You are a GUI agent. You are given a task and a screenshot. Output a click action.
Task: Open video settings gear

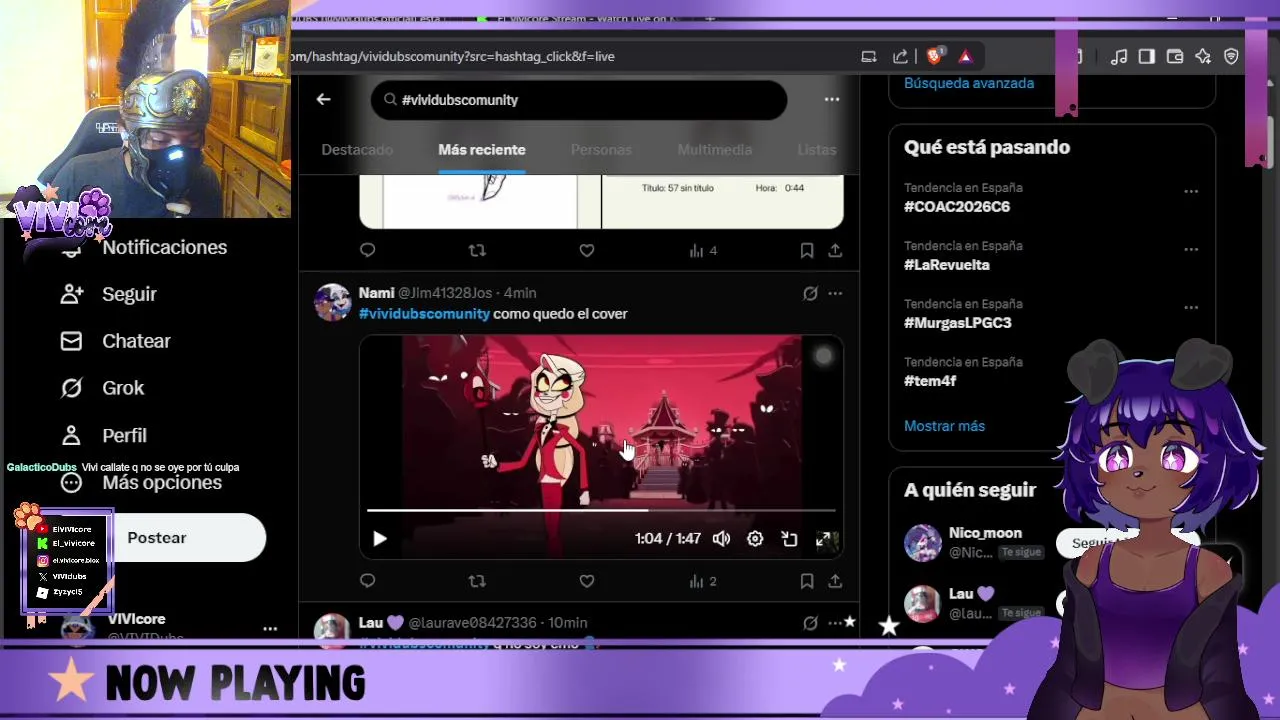coord(755,539)
